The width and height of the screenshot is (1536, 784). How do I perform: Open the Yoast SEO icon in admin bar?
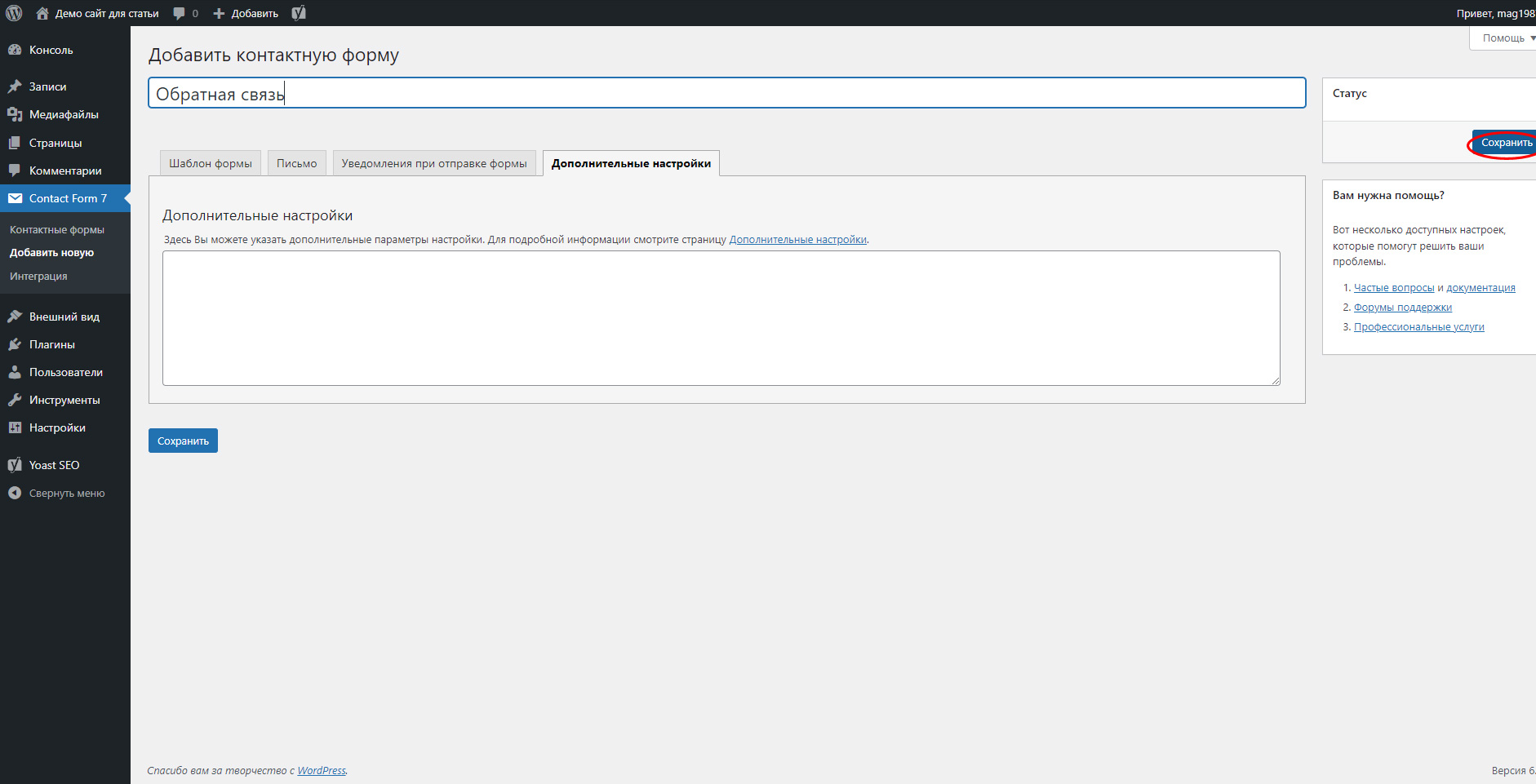click(299, 13)
